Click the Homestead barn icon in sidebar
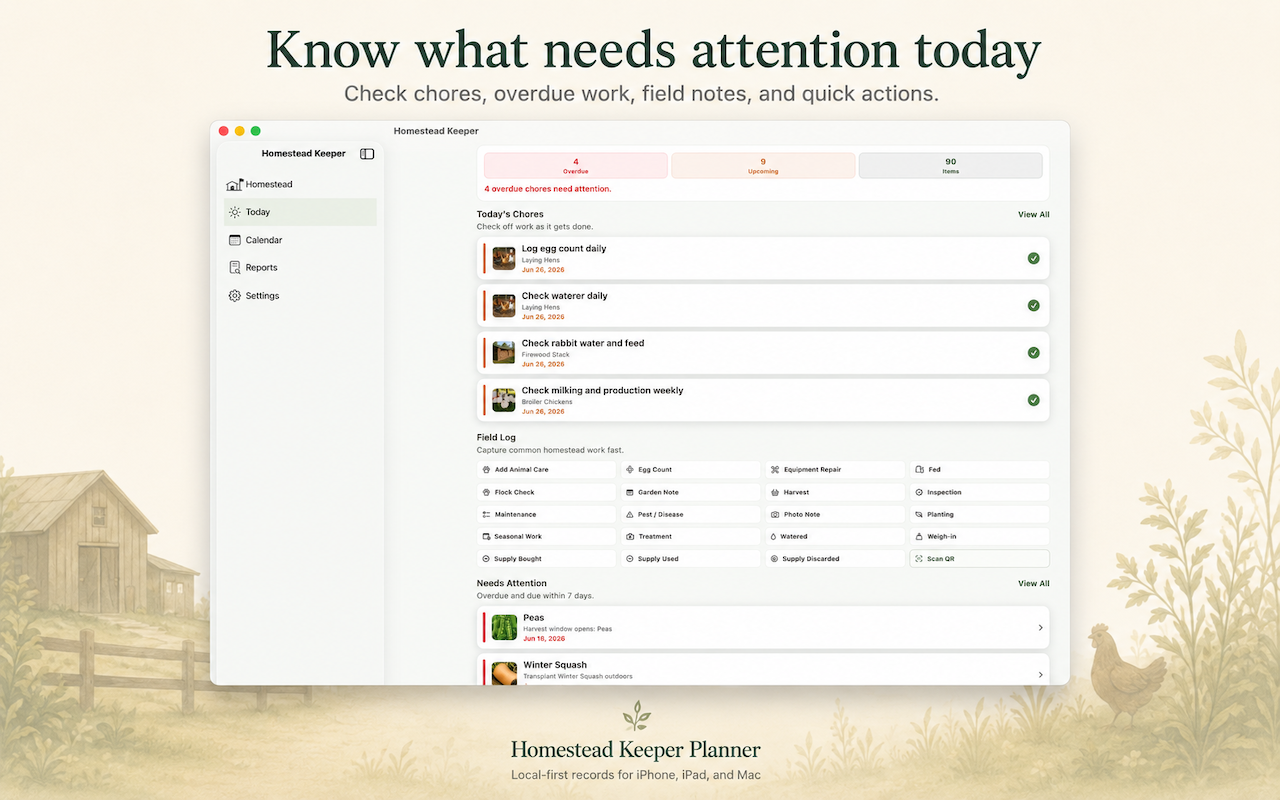The height and width of the screenshot is (800, 1280). pos(234,185)
